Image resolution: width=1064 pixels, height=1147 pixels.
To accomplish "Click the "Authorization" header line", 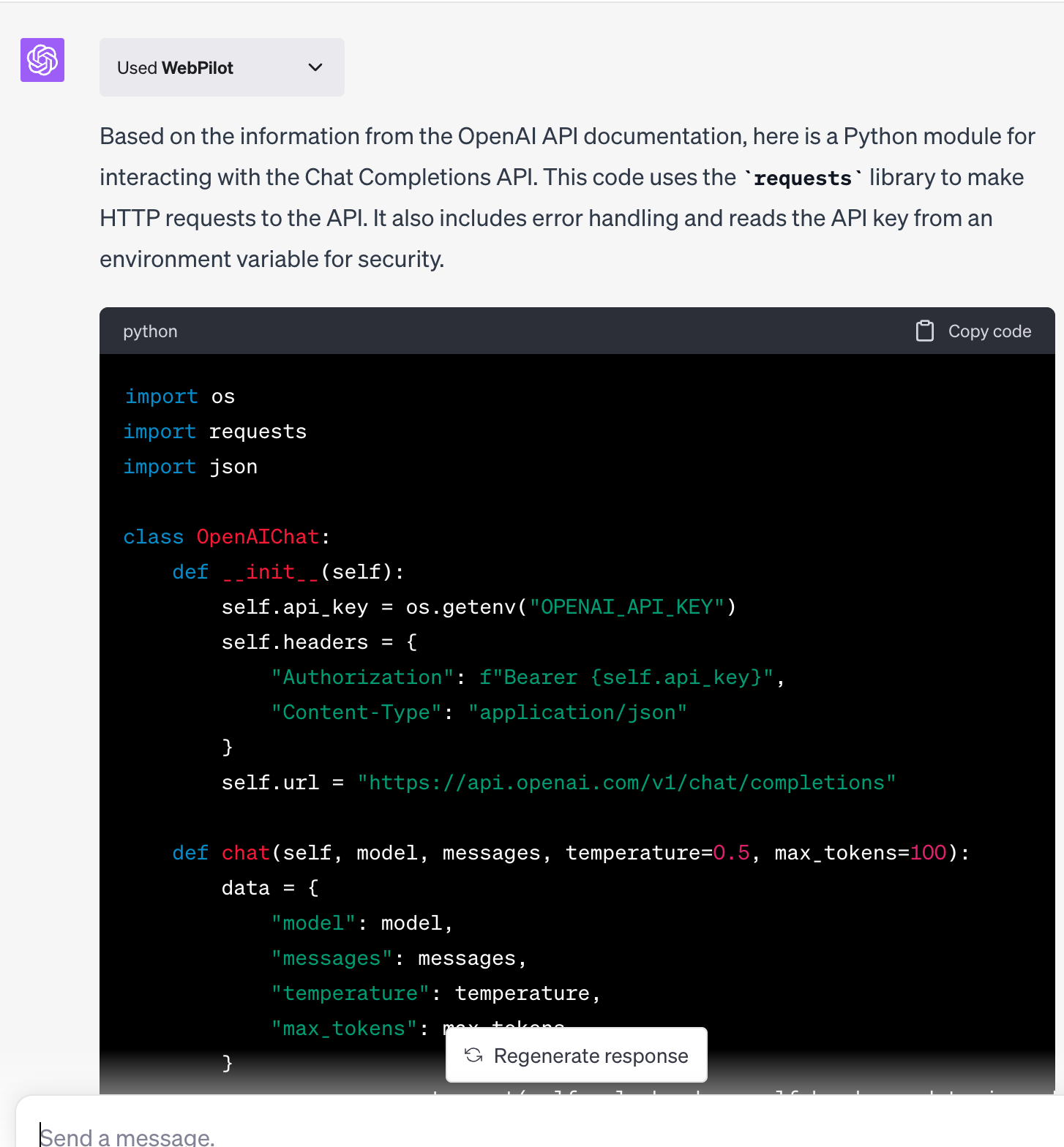I will pos(528,677).
